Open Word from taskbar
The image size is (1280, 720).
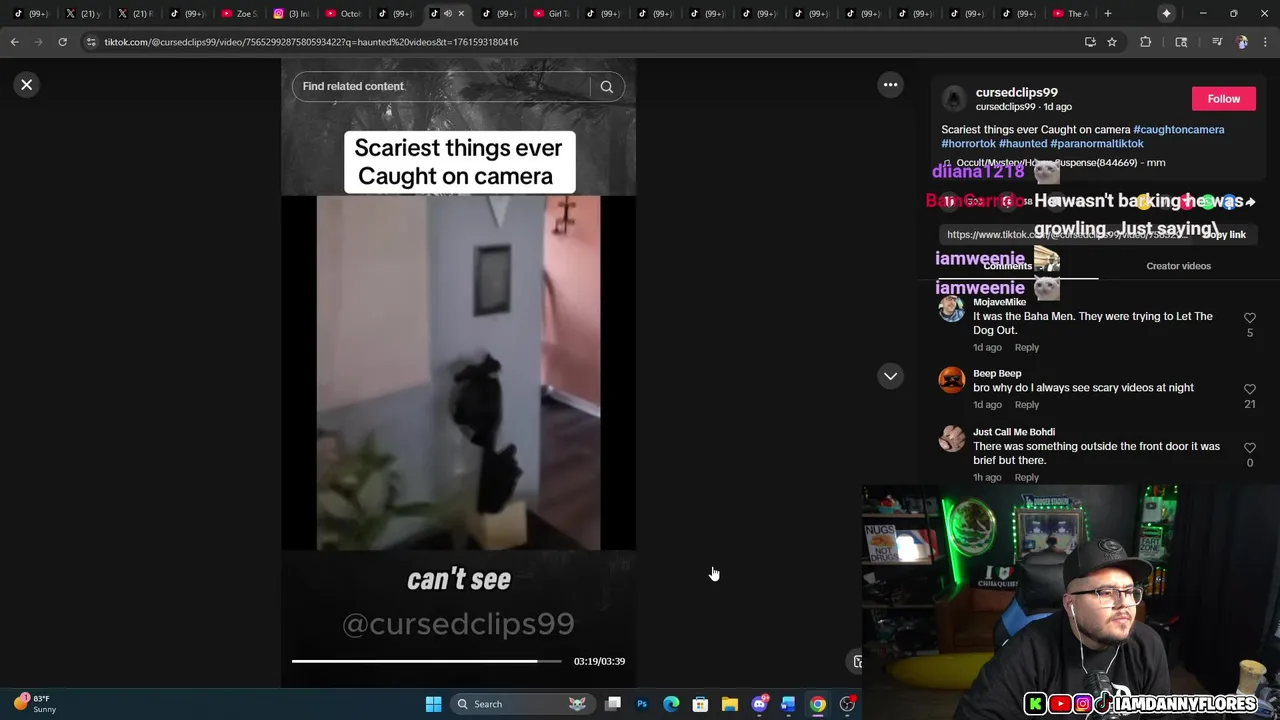click(x=788, y=704)
